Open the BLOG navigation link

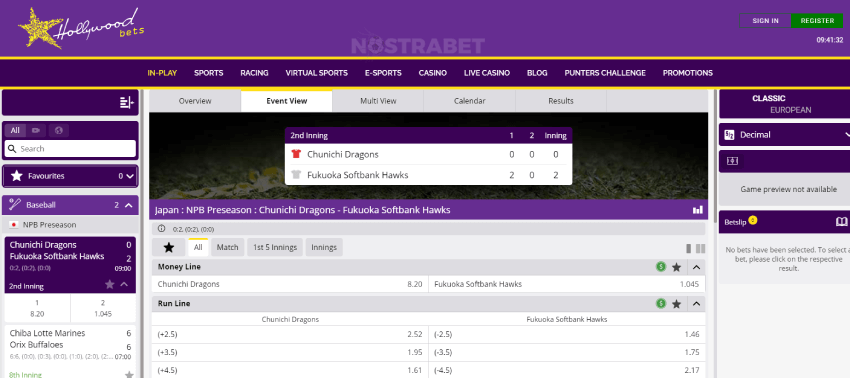click(537, 73)
